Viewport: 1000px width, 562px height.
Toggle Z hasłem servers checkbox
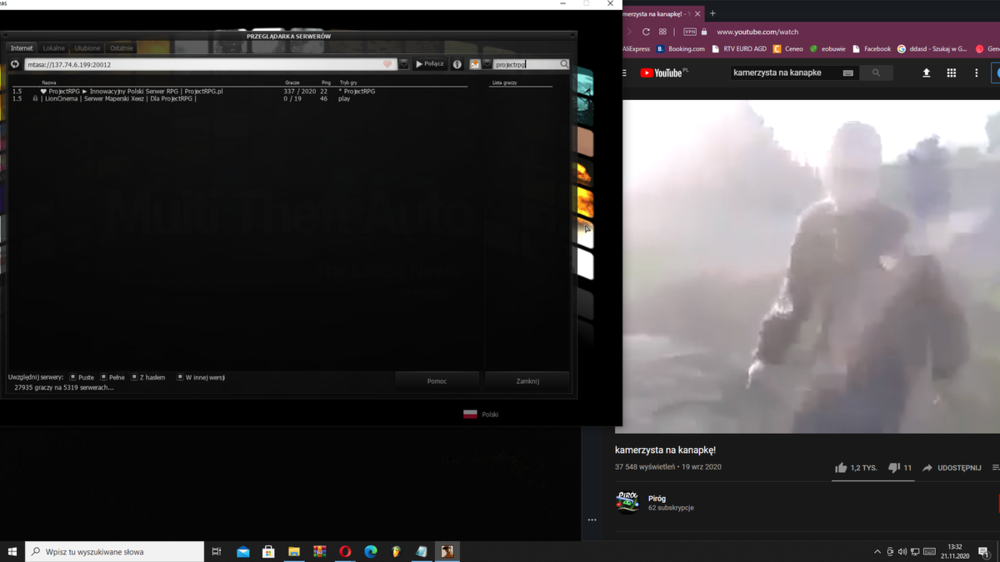click(134, 378)
